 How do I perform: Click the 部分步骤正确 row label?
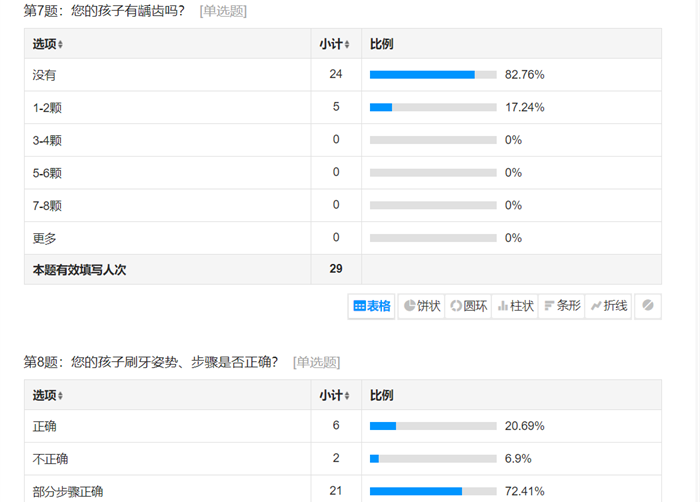(x=68, y=492)
